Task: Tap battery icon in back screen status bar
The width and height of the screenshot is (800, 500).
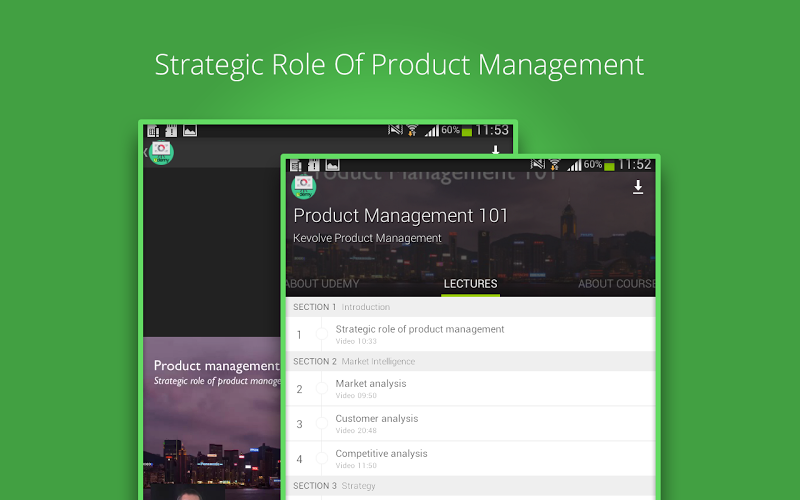Action: (467, 132)
